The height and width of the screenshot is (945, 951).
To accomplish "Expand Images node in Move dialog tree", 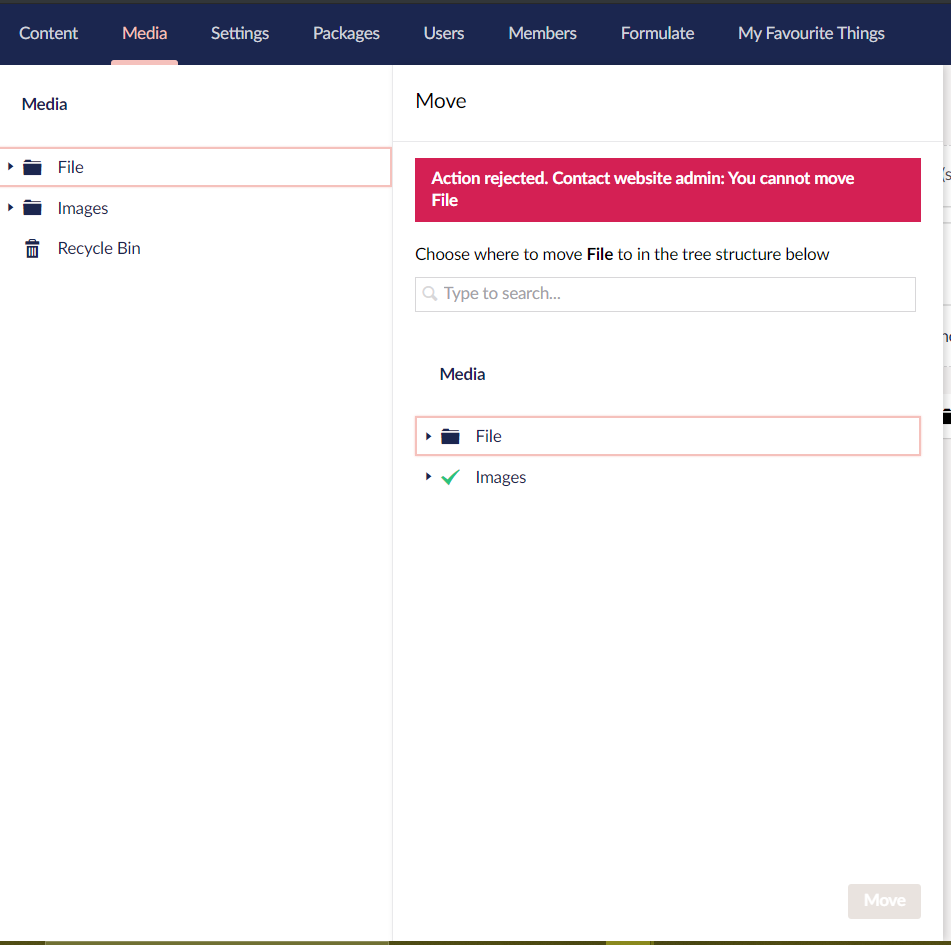I will (428, 477).
